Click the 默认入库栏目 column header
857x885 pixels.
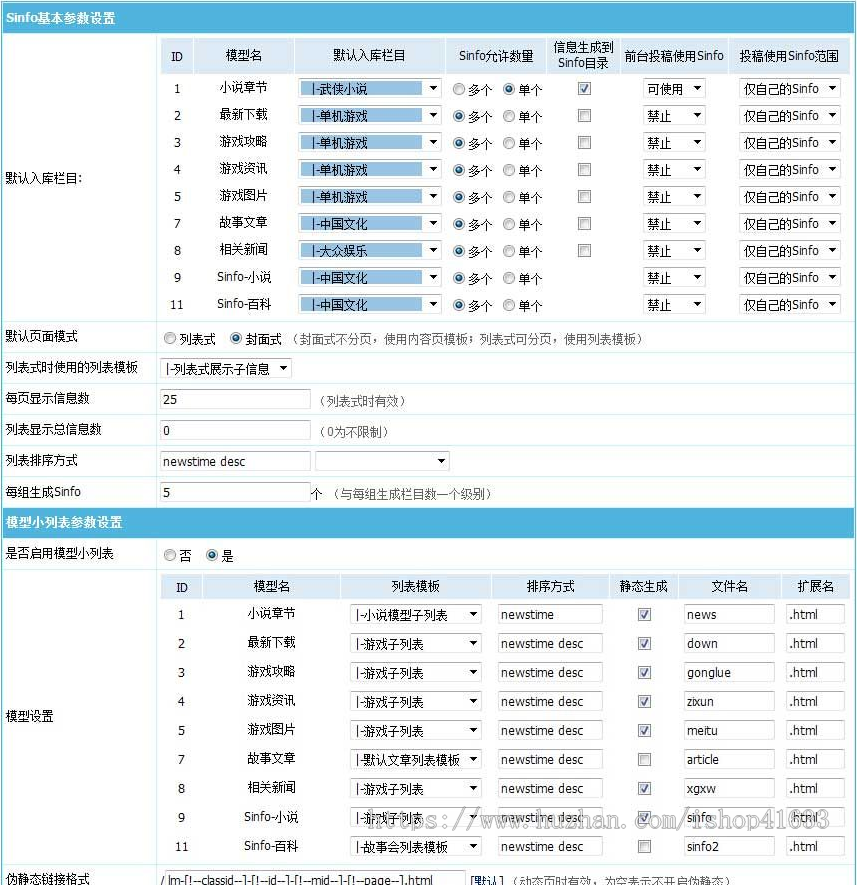tap(369, 55)
